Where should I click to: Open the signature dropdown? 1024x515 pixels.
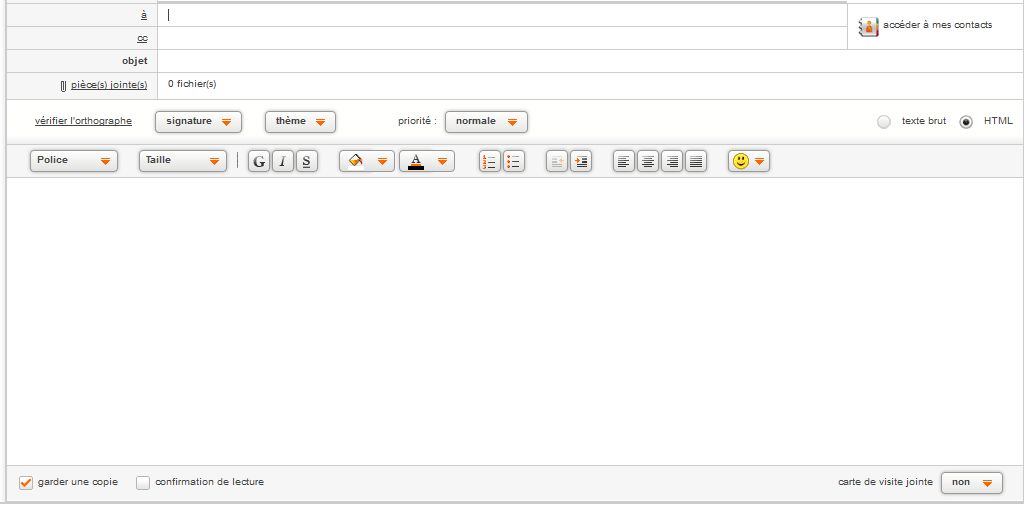(x=199, y=122)
